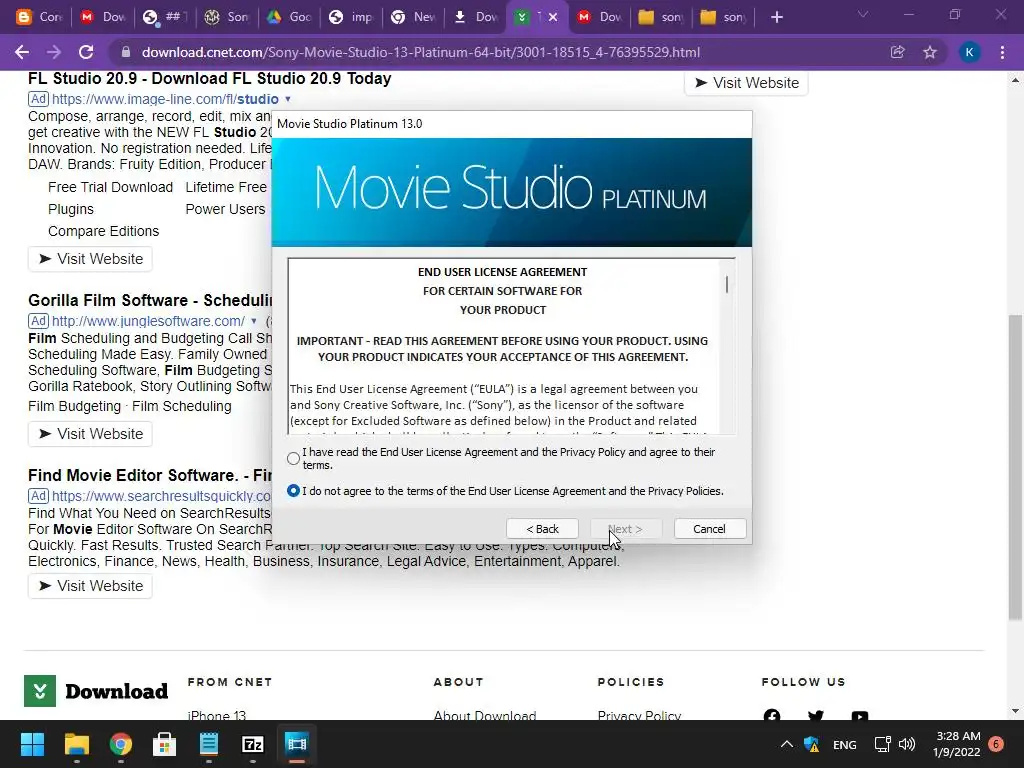Screen dimensions: 1024x768
Task: Open Chrome from the taskbar
Action: click(120, 744)
